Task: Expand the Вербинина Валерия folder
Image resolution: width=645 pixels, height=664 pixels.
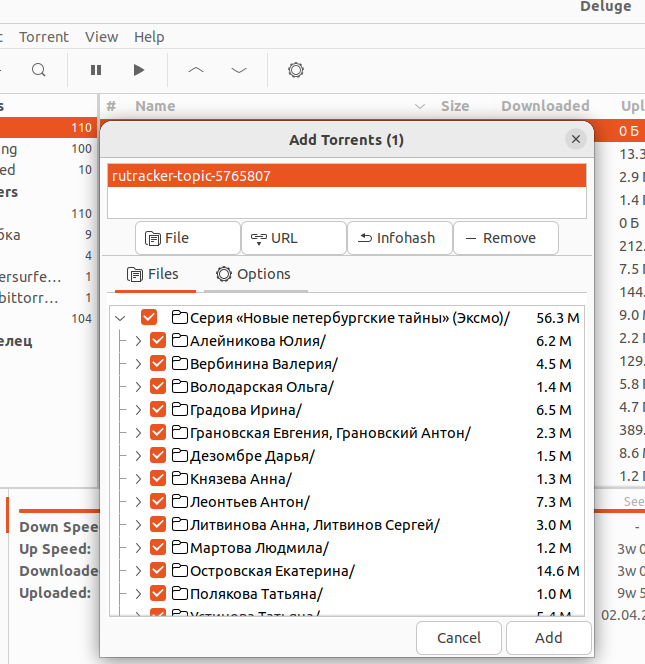Action: pyautogui.click(x=138, y=364)
